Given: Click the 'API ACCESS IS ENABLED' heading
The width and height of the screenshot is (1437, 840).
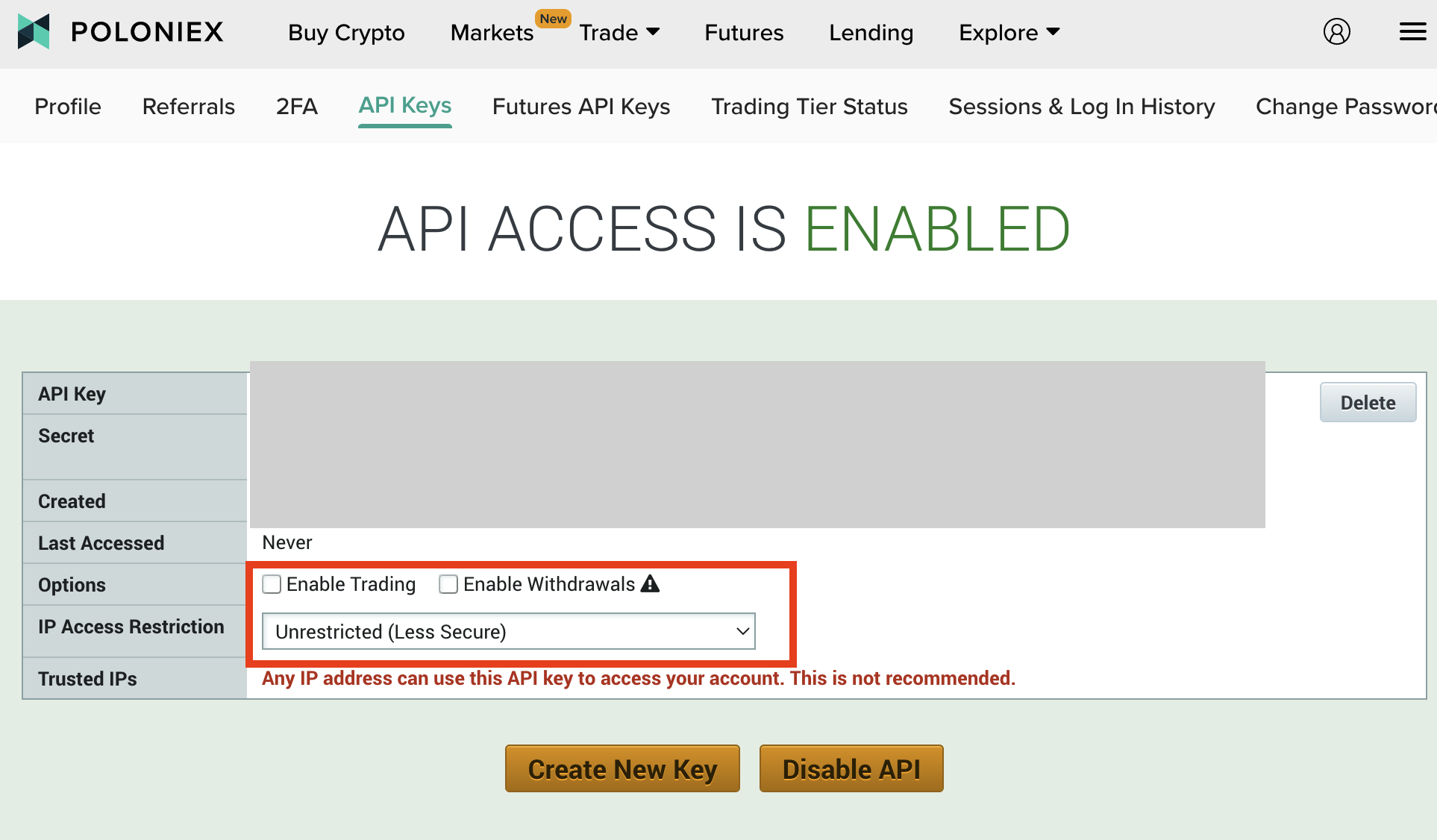Looking at the screenshot, I should 724,228.
